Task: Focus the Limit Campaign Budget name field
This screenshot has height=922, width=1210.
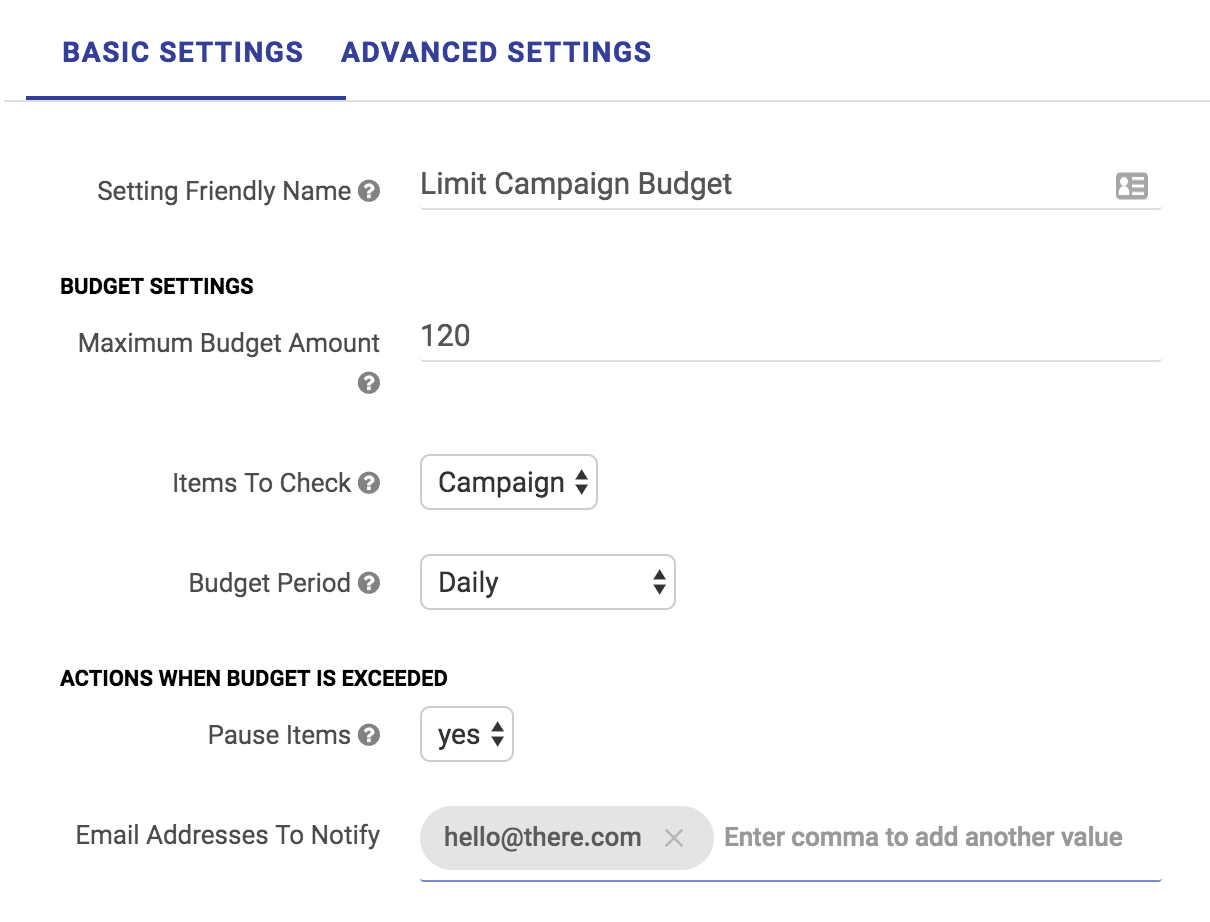Action: [x=760, y=185]
